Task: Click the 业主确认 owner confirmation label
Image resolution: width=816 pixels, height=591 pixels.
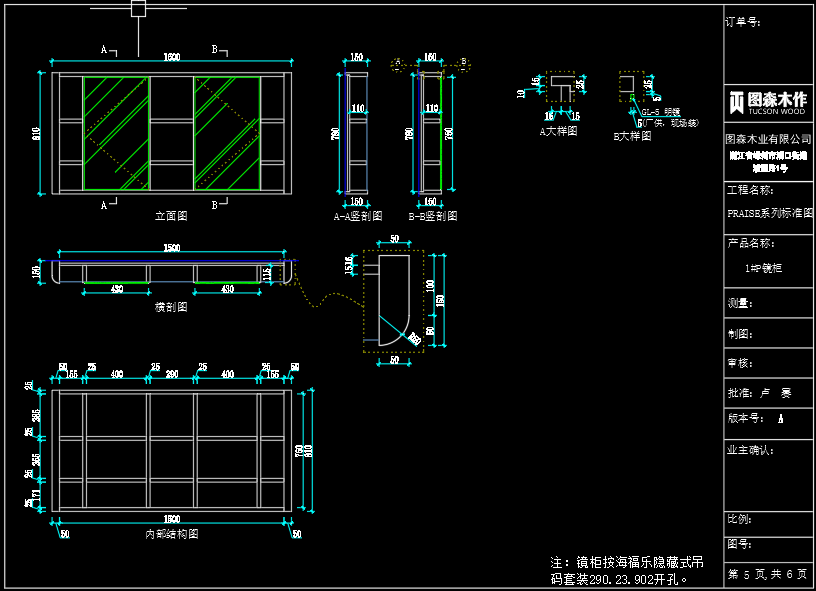Action: 750,451
